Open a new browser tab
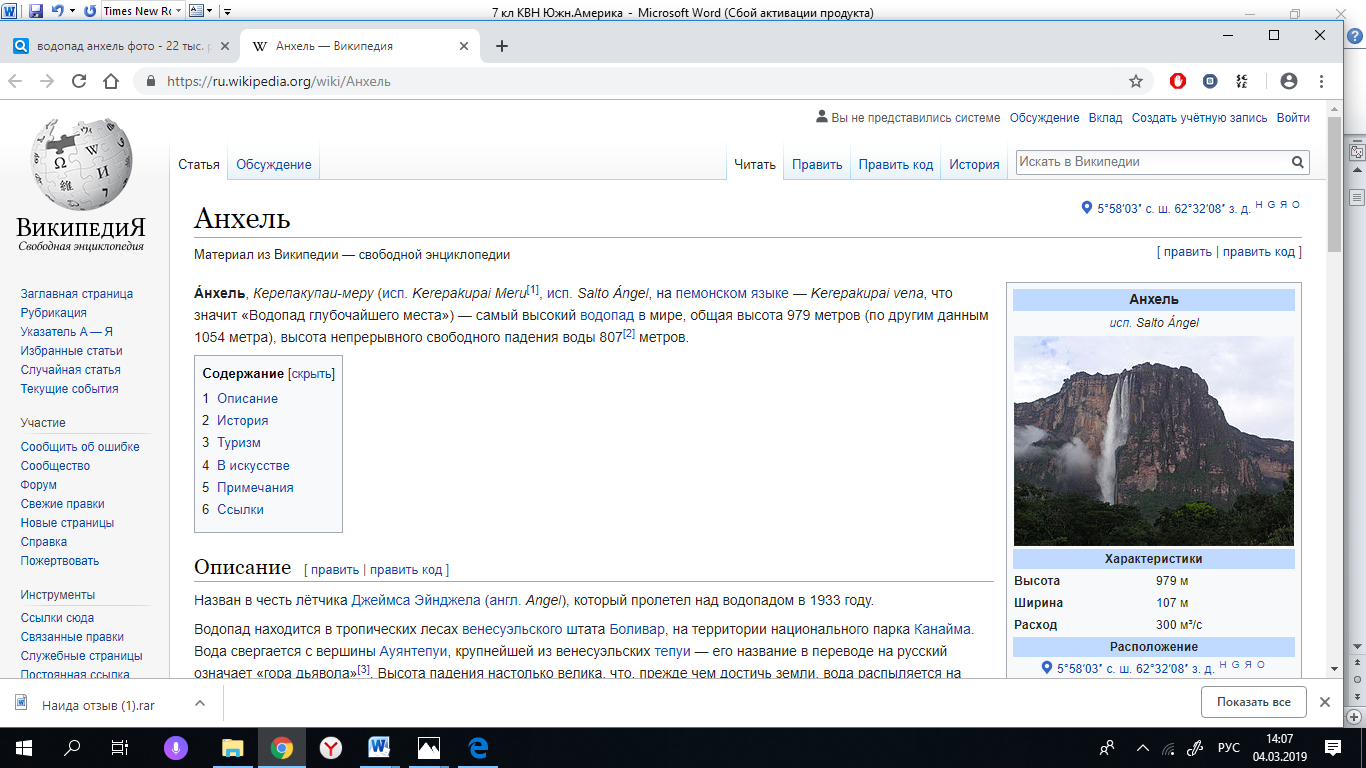Image resolution: width=1366 pixels, height=768 pixels. (x=502, y=46)
